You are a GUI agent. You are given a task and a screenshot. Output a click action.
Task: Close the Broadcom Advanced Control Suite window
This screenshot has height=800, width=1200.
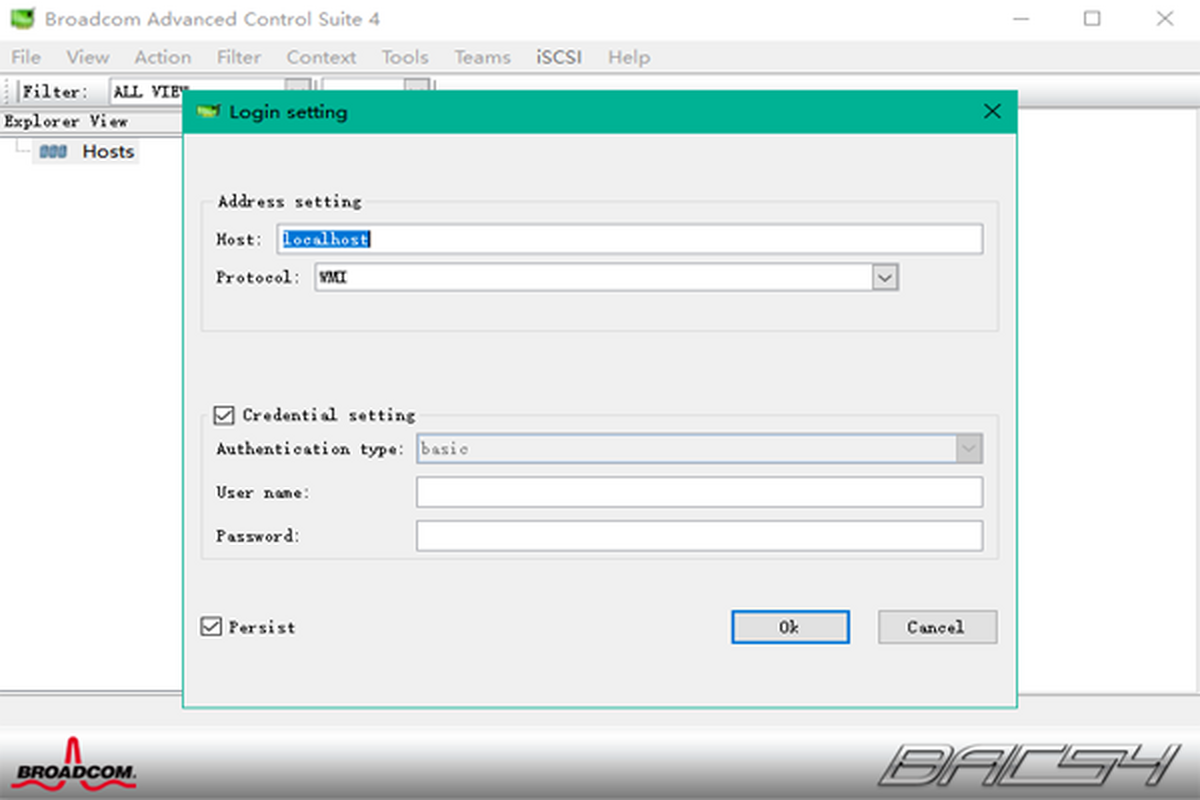pyautogui.click(x=1165, y=19)
